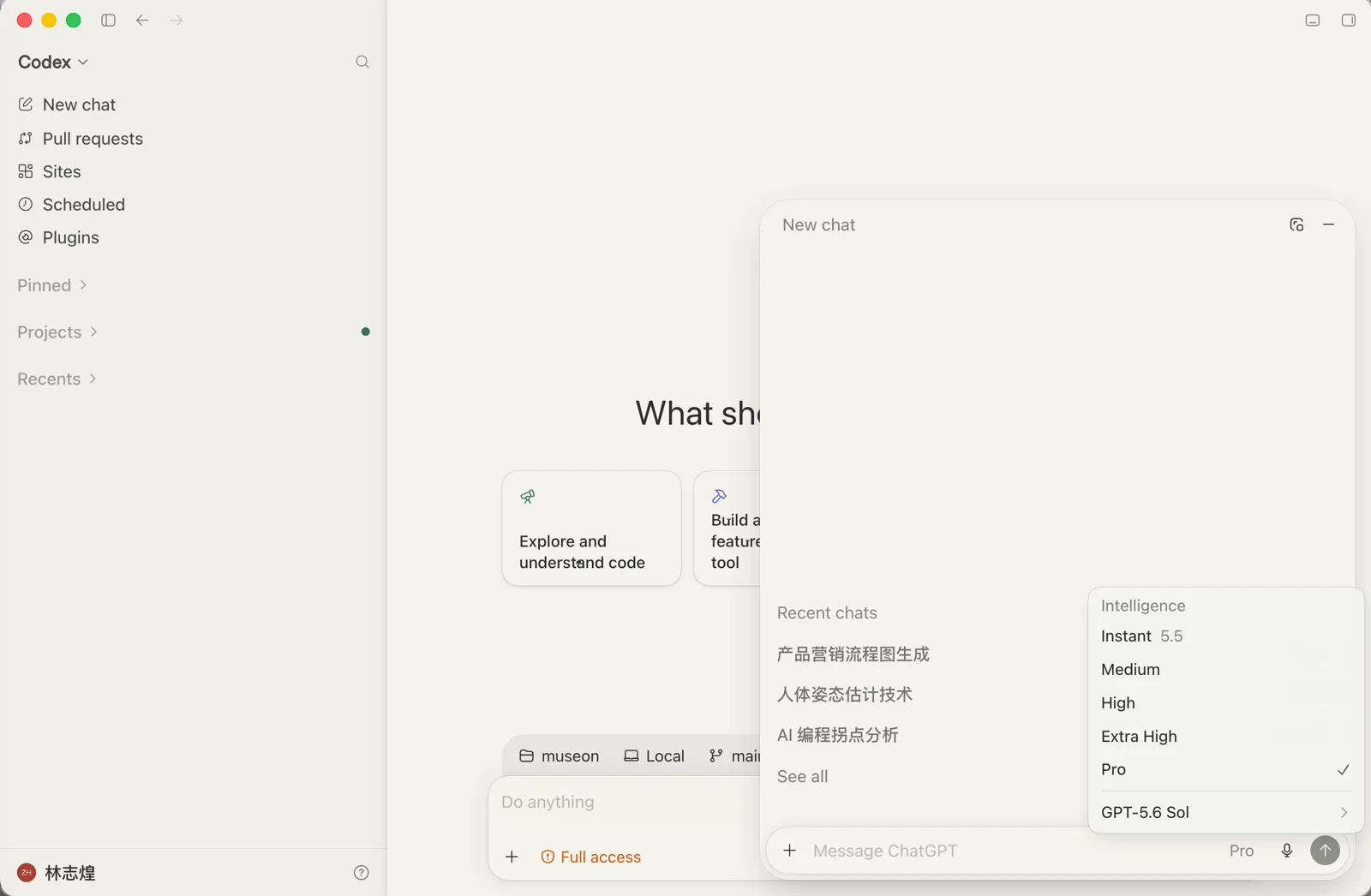
Task: Select Instant 5.5 intelligence level
Action: pos(1225,636)
